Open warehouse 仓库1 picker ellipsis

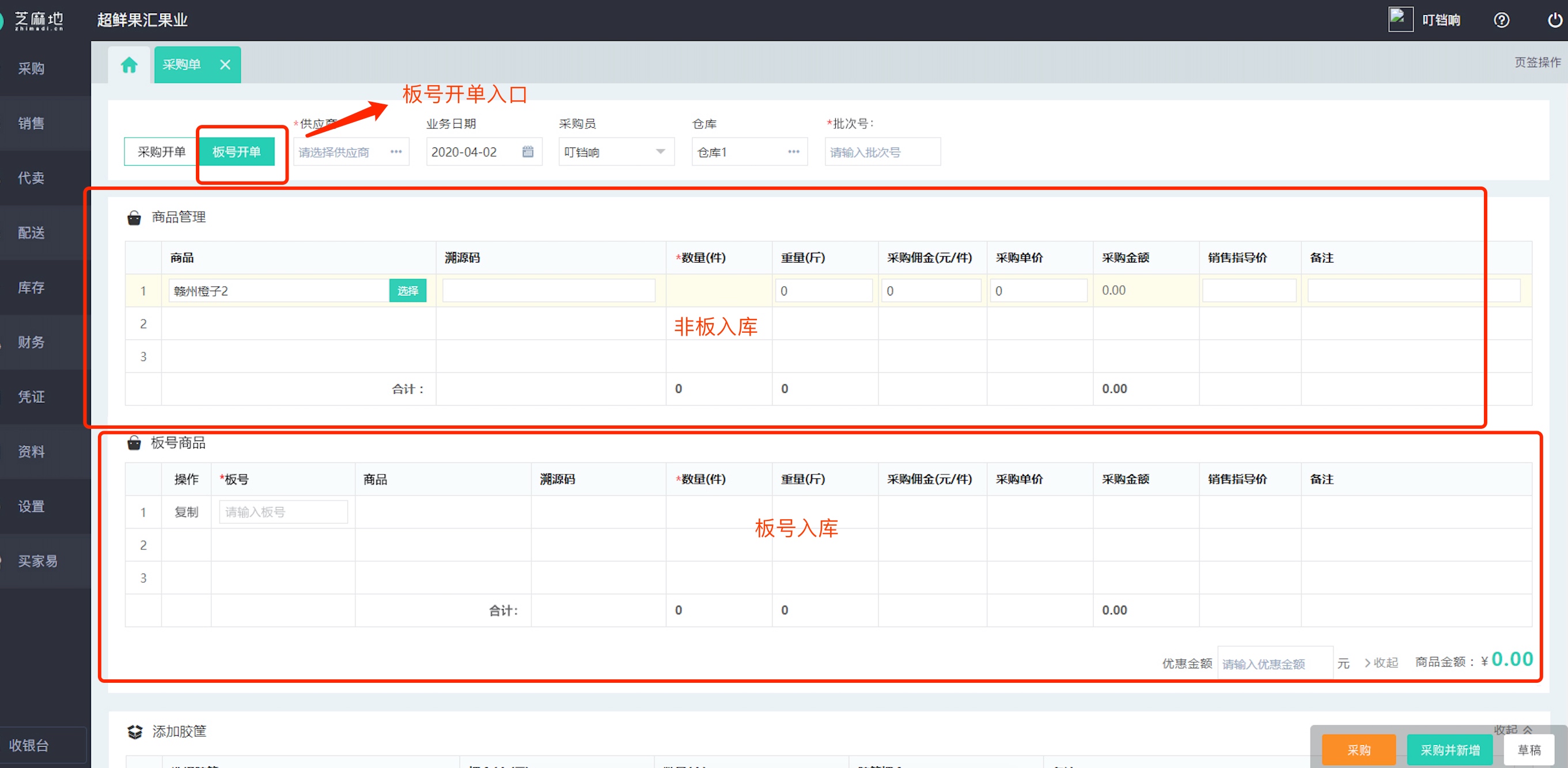[794, 151]
